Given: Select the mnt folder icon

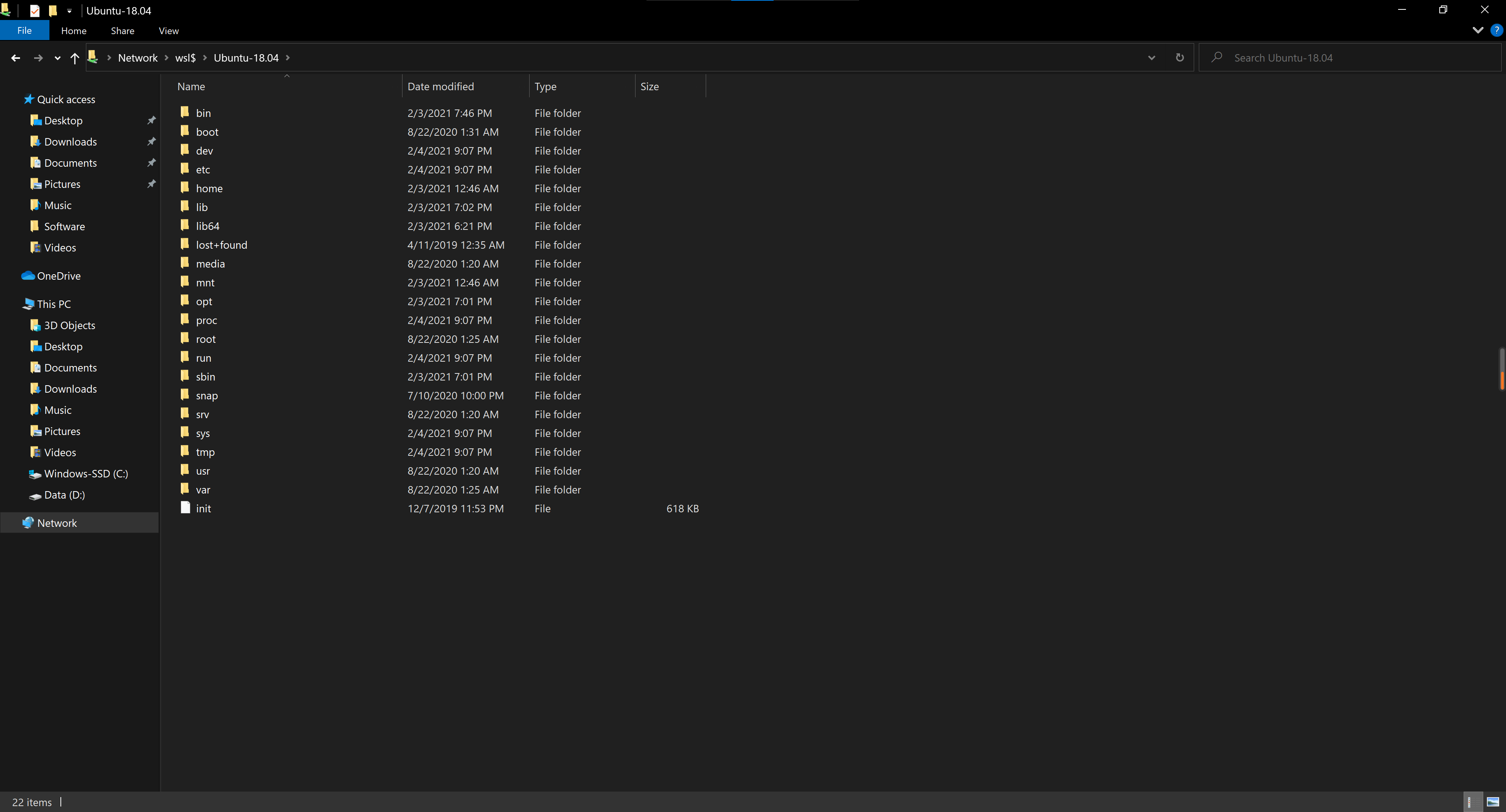Looking at the screenshot, I should (185, 282).
